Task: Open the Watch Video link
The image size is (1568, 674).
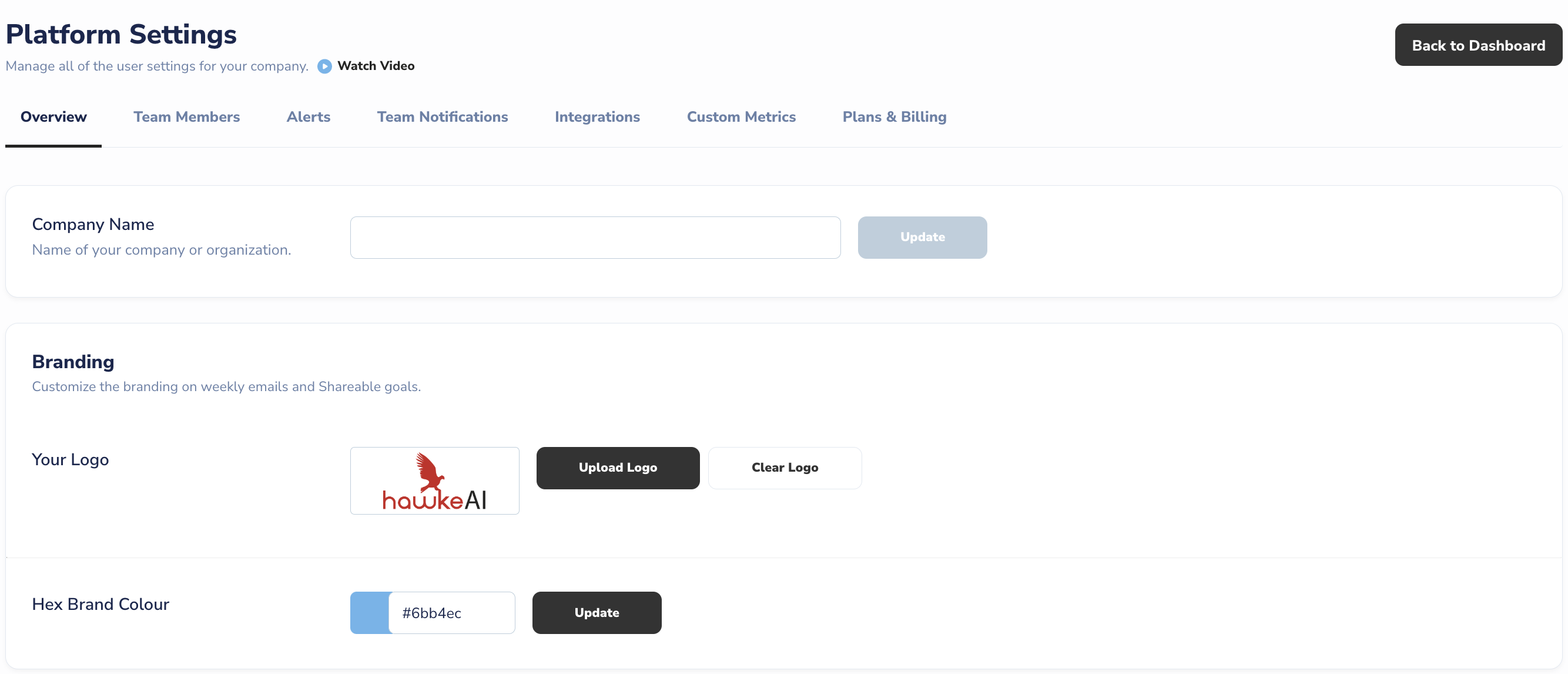Action: [376, 66]
